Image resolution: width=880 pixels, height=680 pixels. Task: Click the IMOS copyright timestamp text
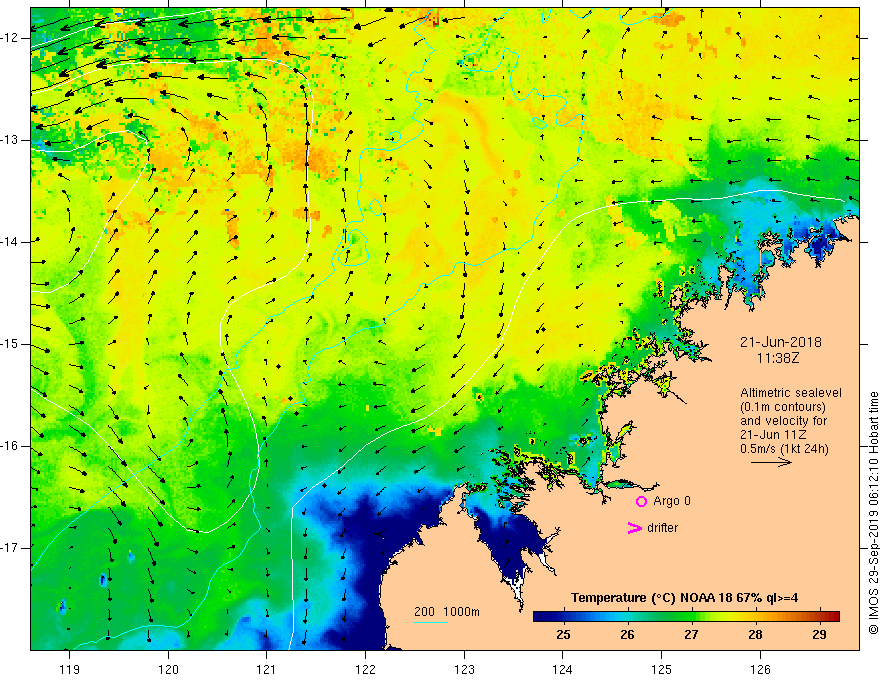coord(873,513)
